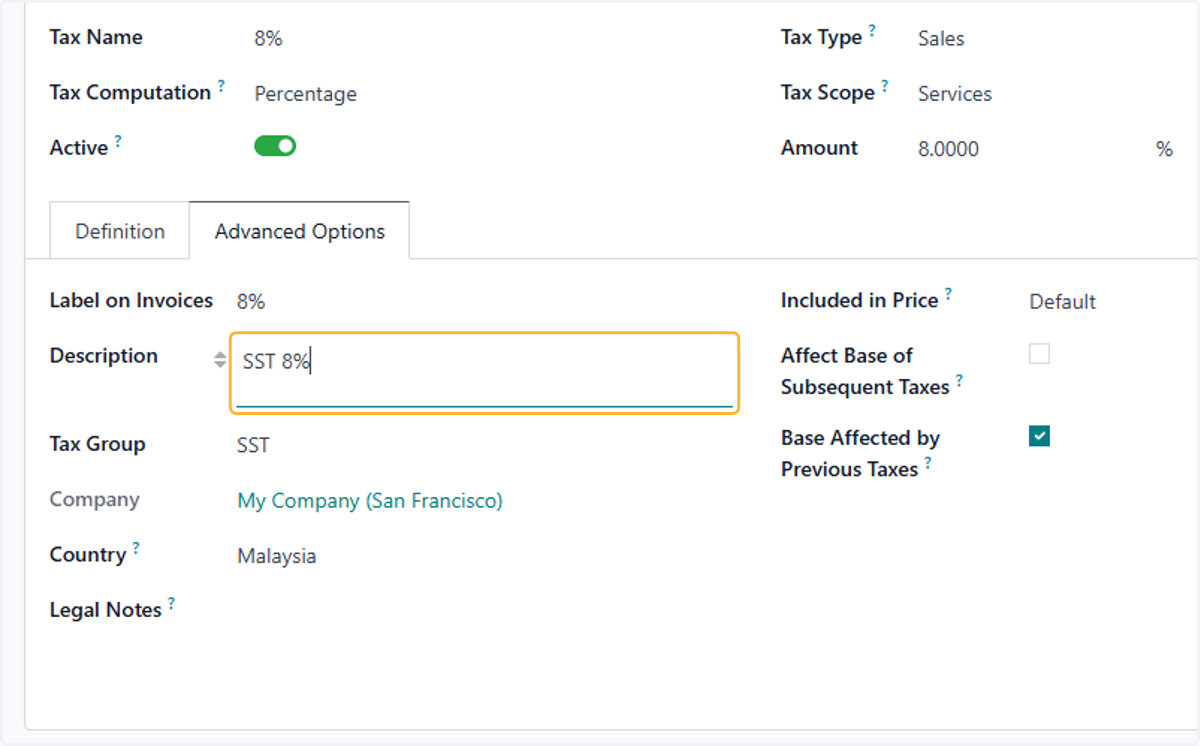Click the empty Legal Notes field

pos(486,610)
